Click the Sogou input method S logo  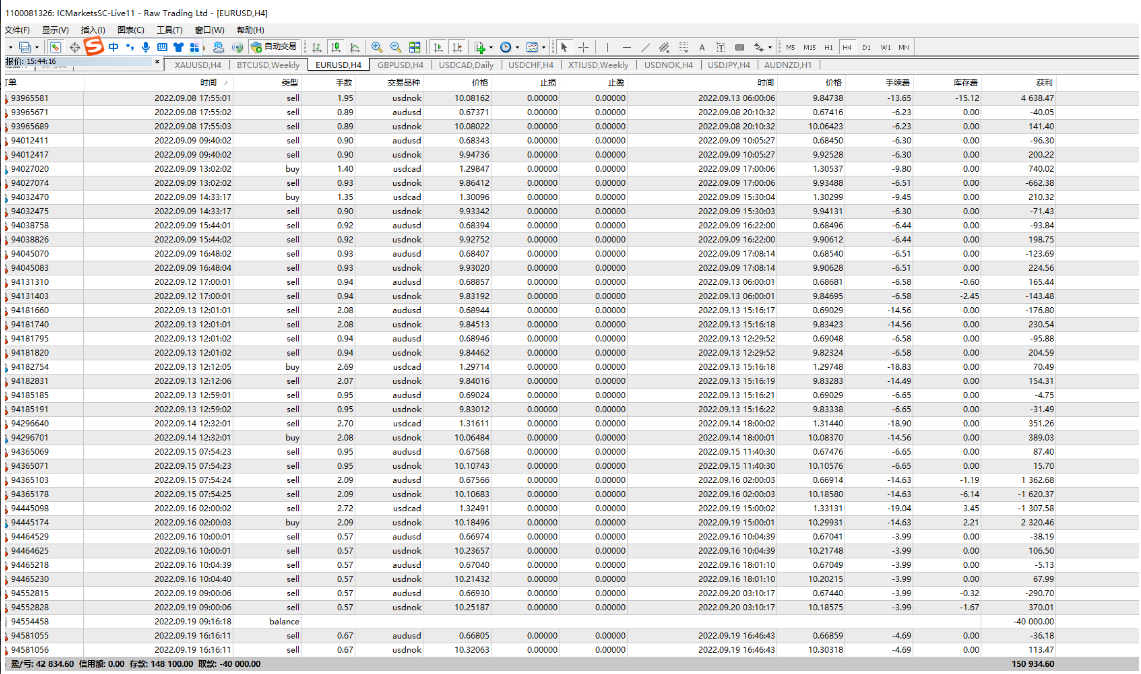point(94,47)
